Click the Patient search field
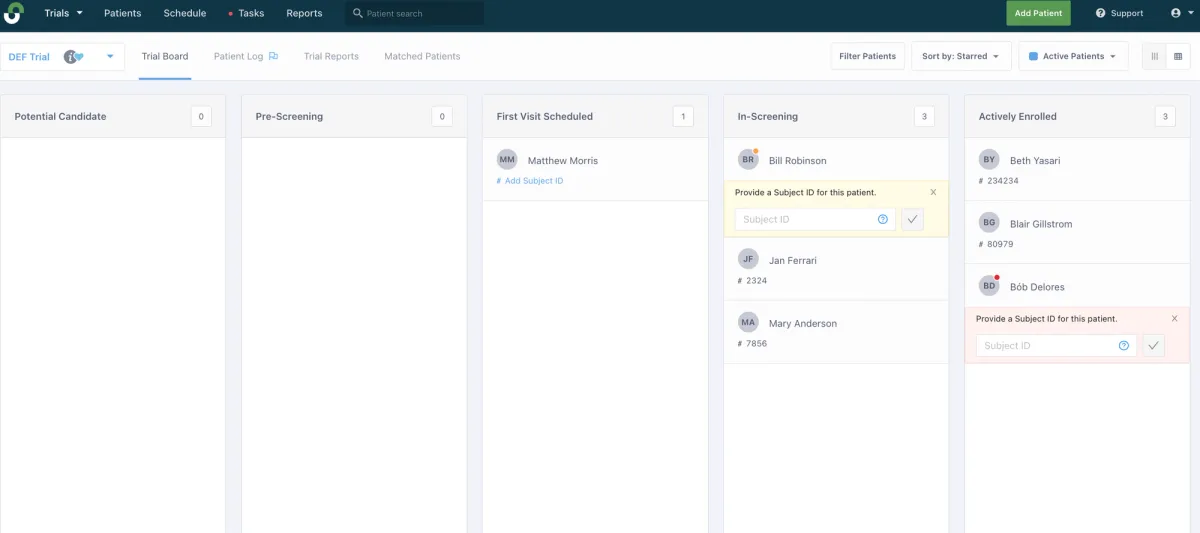The image size is (1200, 533). click(x=422, y=13)
